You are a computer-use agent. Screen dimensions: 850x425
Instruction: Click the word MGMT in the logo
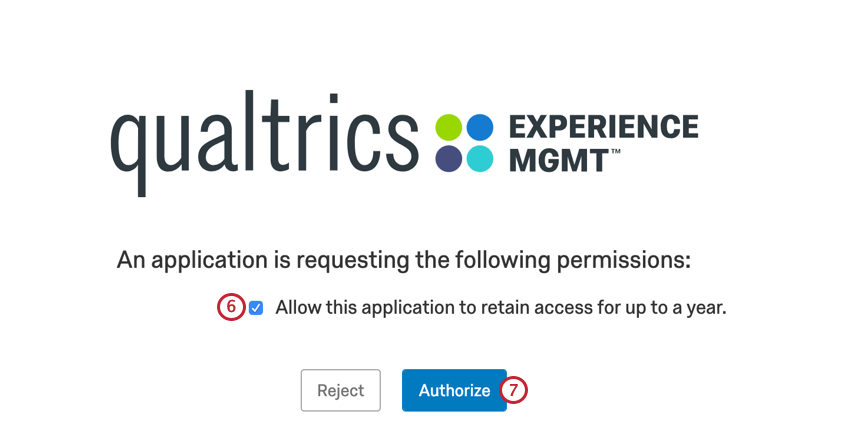(559, 159)
